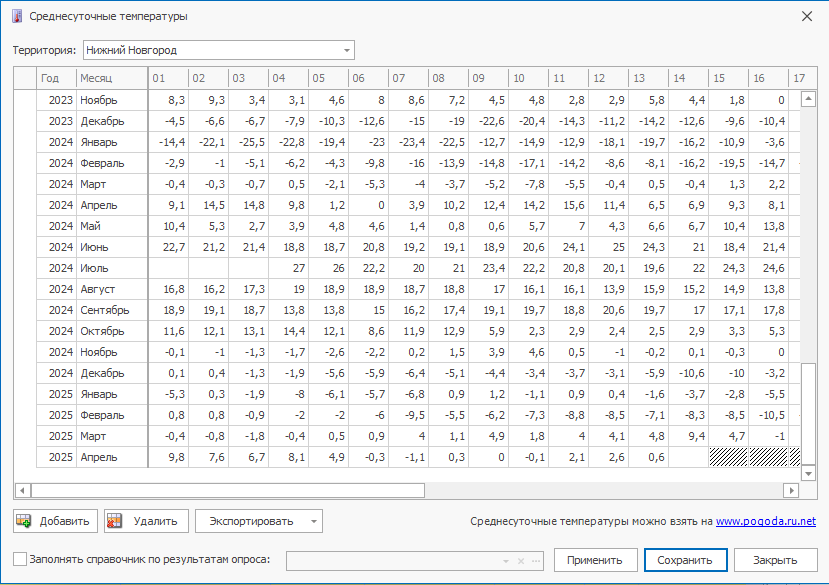Image resolution: width=829 pixels, height=585 pixels.
Task: Click the horizontal scrollbar thumb
Action: [228, 490]
